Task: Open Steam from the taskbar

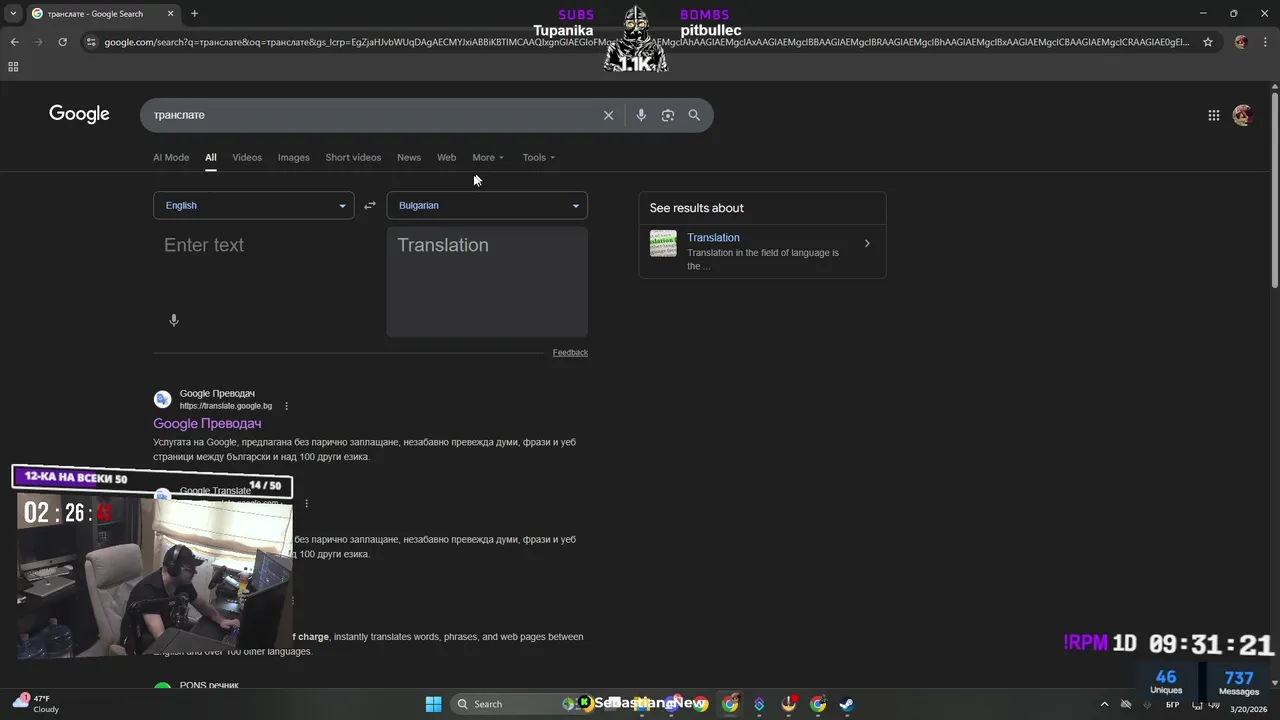Action: [x=846, y=704]
